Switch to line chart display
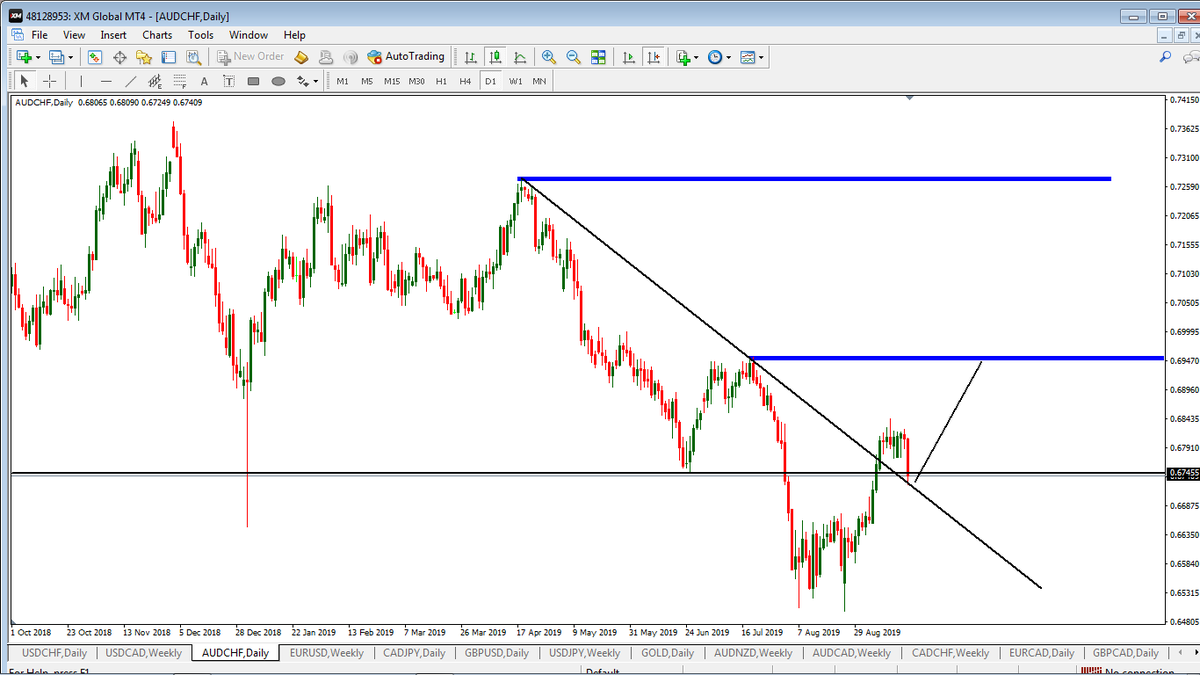1200x675 pixels. tap(520, 57)
